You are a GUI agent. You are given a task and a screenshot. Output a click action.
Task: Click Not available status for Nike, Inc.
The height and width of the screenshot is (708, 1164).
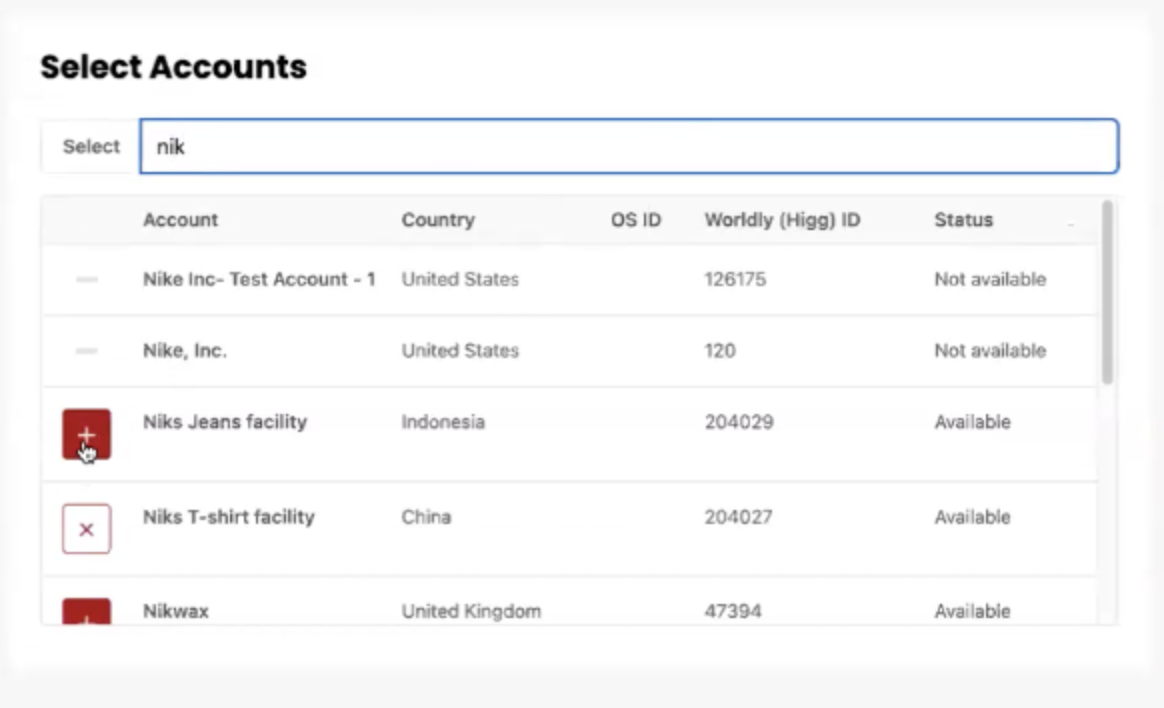(x=990, y=350)
